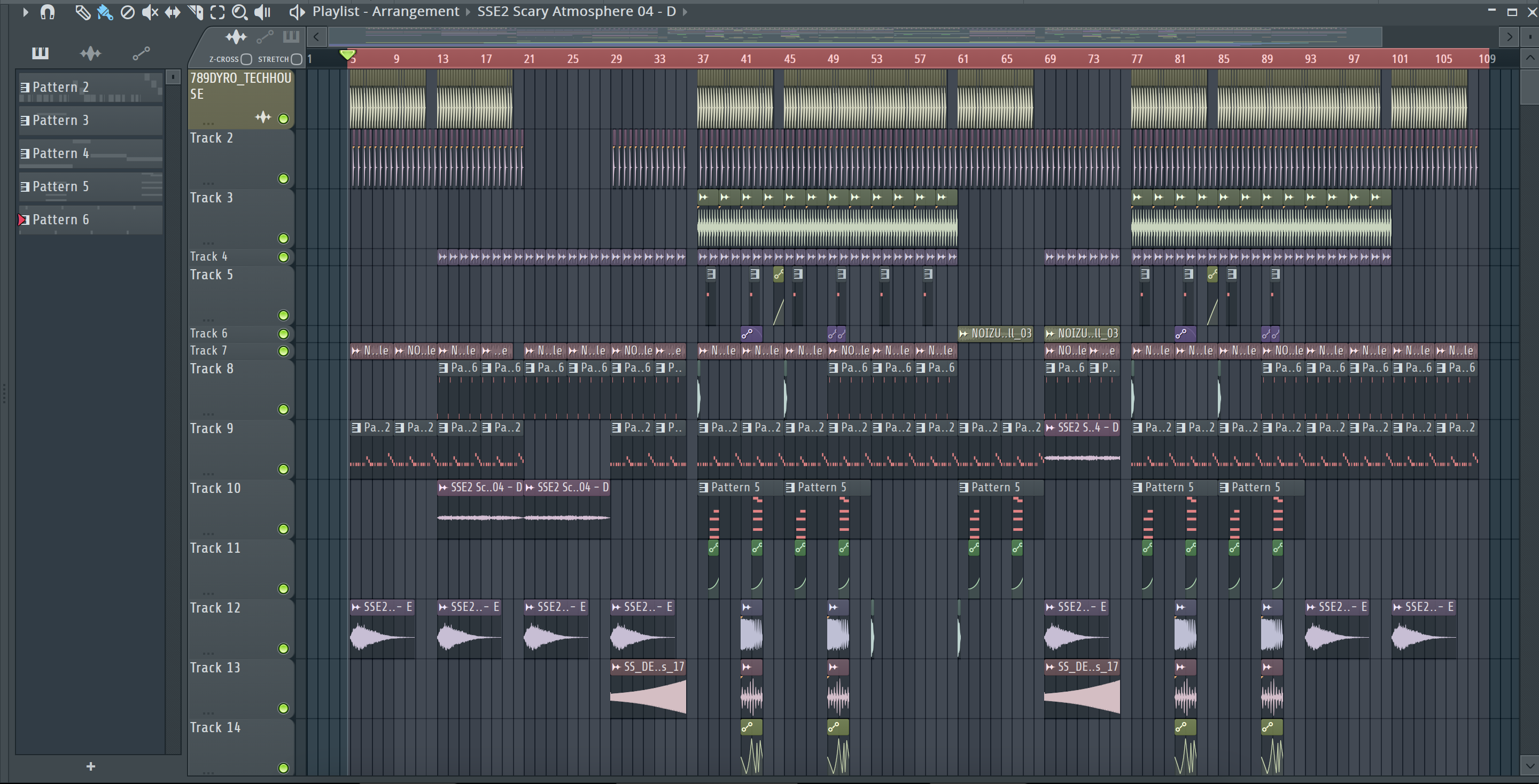Add a new pattern with plus button
This screenshot has height=784, width=1539.
pos(91,766)
